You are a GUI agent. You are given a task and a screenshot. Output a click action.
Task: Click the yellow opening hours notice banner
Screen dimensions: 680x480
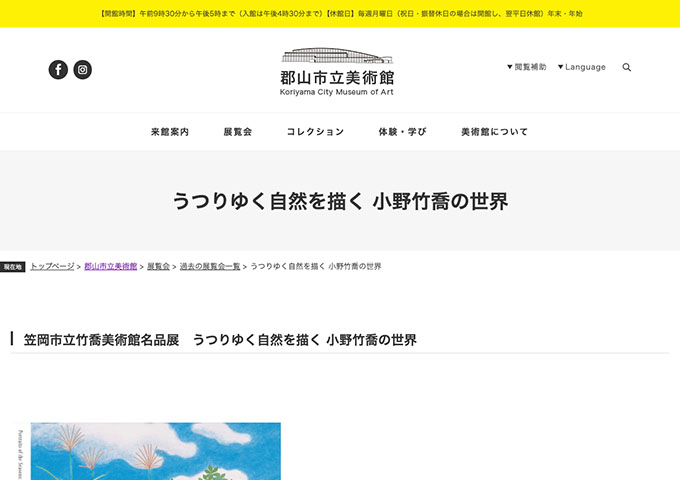point(340,13)
